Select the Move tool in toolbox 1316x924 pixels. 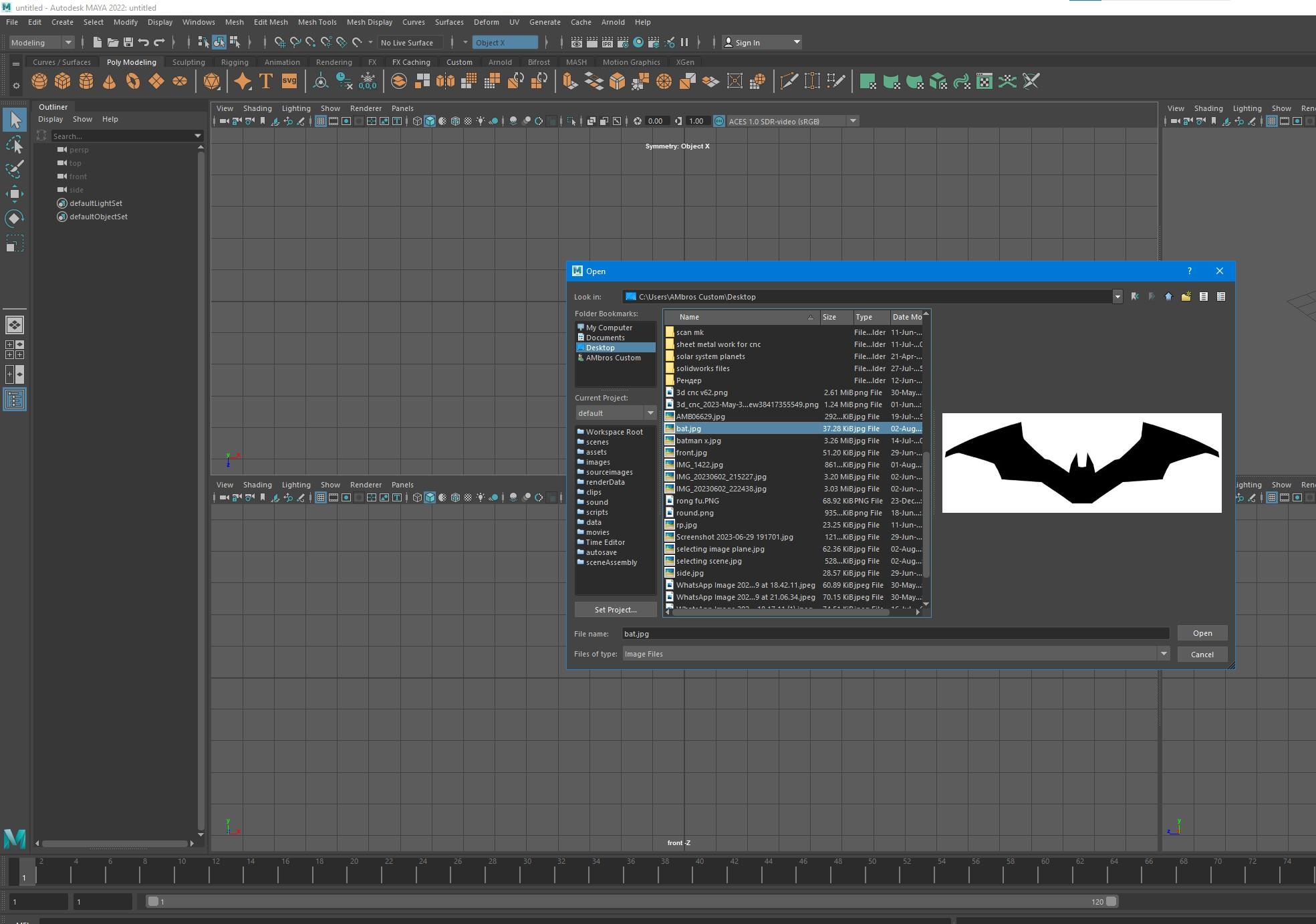click(15, 194)
